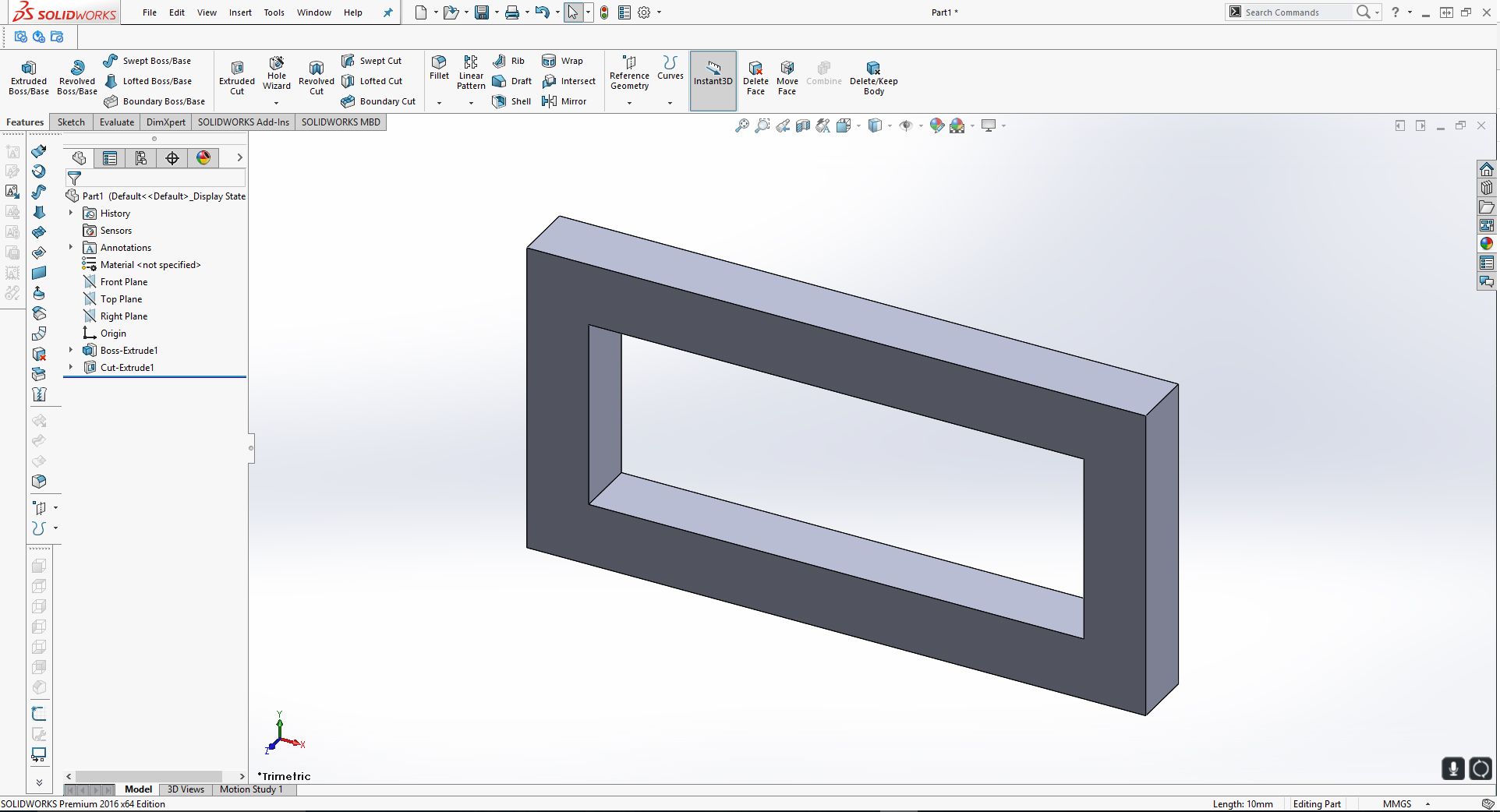
Task: Expand the History folder
Action: coord(71,213)
